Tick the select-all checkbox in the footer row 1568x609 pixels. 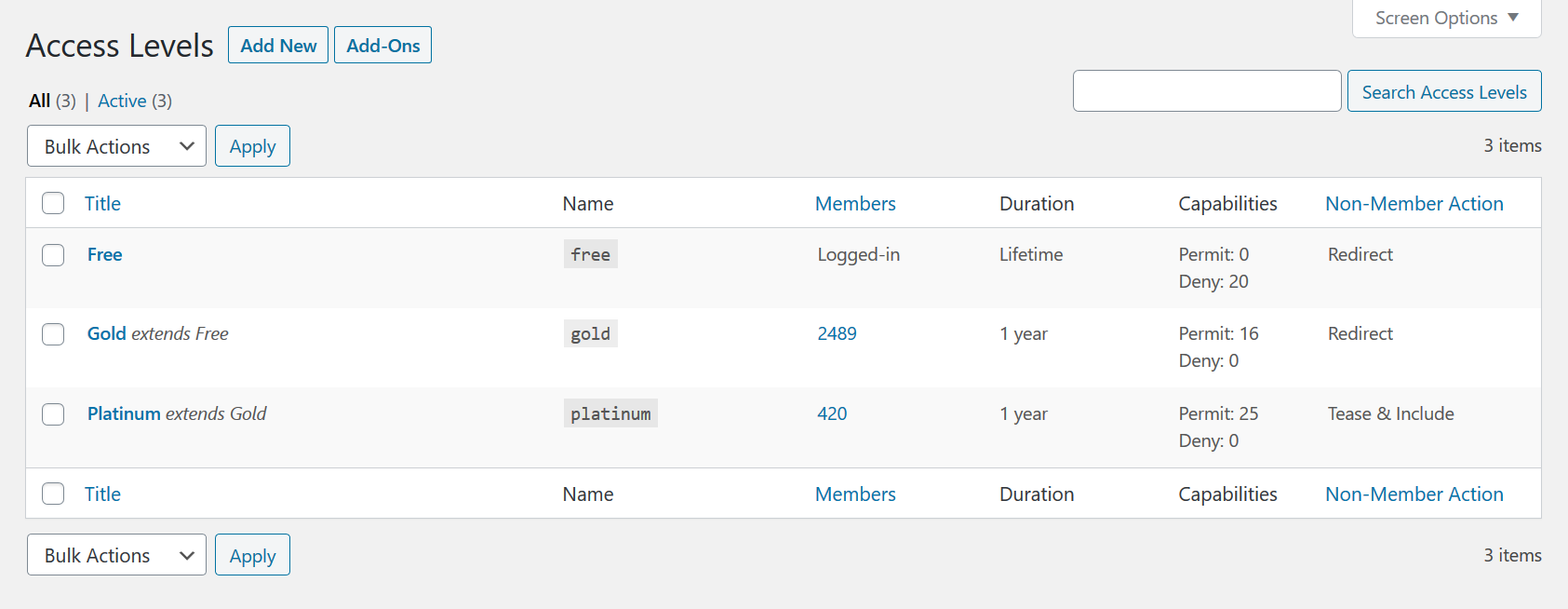coord(53,494)
